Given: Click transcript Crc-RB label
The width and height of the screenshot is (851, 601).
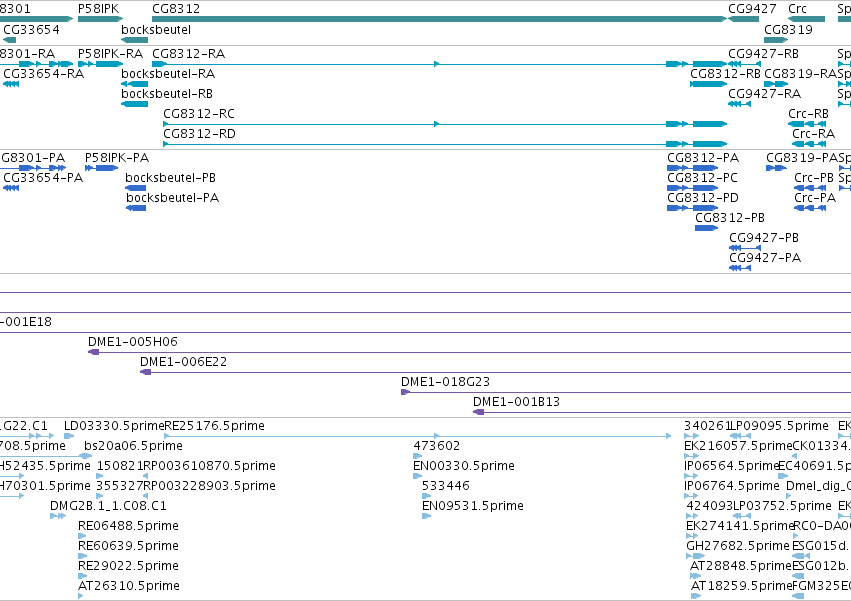Looking at the screenshot, I should pyautogui.click(x=808, y=114).
